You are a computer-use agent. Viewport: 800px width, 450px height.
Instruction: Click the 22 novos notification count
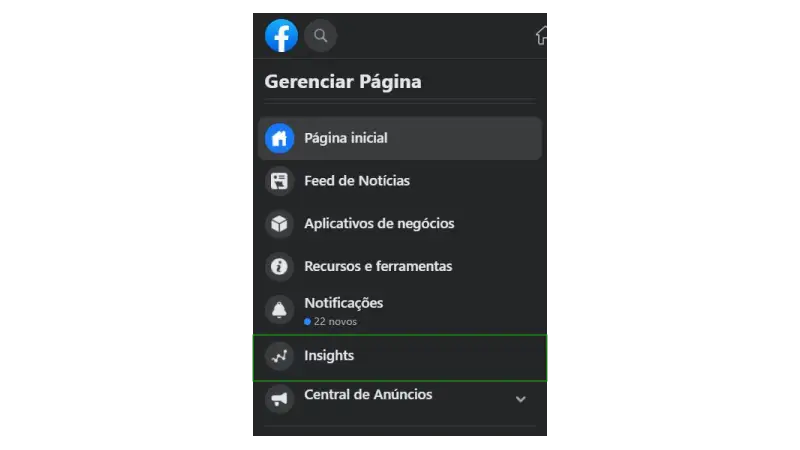331,321
